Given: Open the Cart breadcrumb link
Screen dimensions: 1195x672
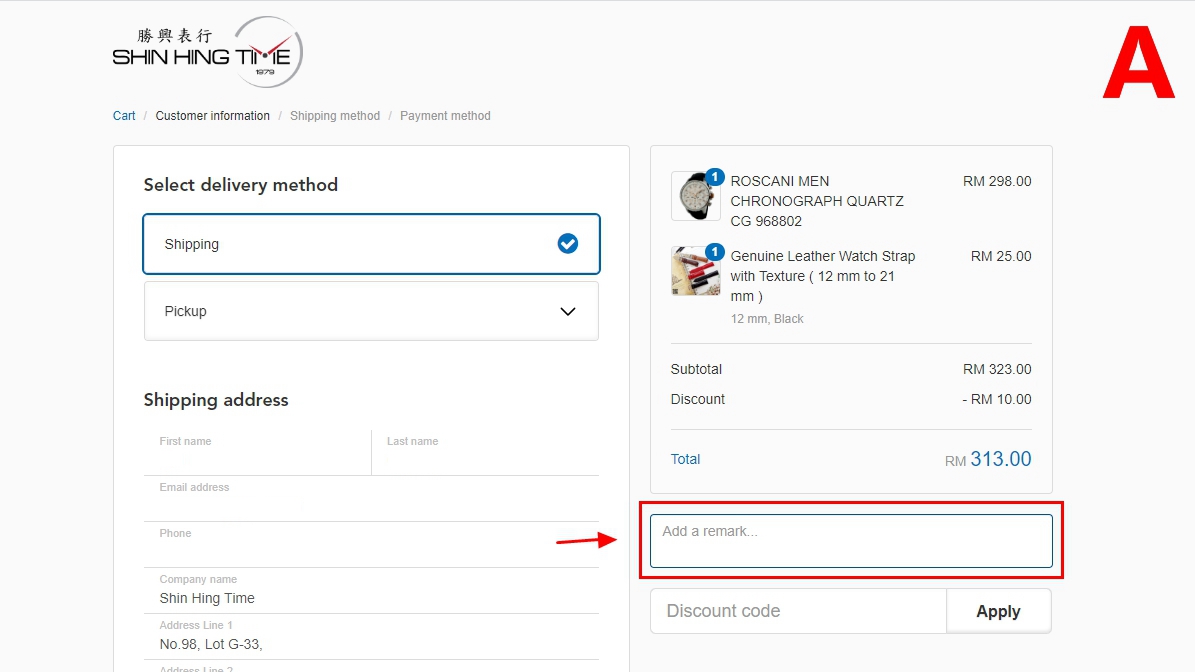Looking at the screenshot, I should (x=124, y=116).
